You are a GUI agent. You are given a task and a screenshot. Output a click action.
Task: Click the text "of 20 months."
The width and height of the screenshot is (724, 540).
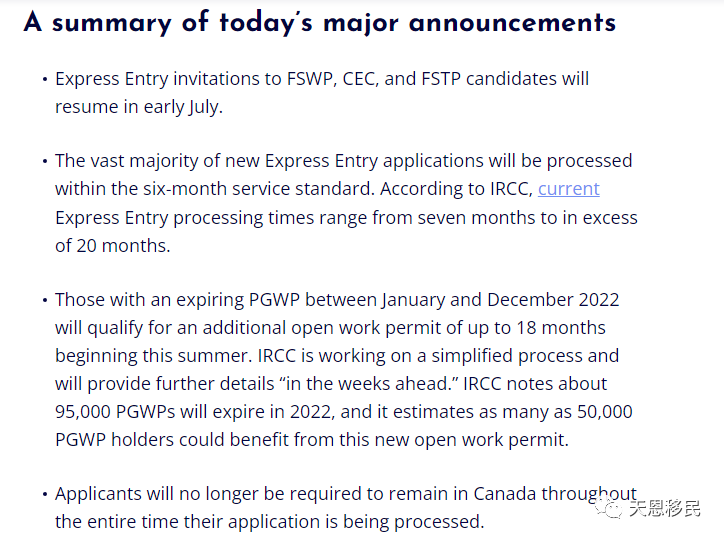tap(113, 246)
